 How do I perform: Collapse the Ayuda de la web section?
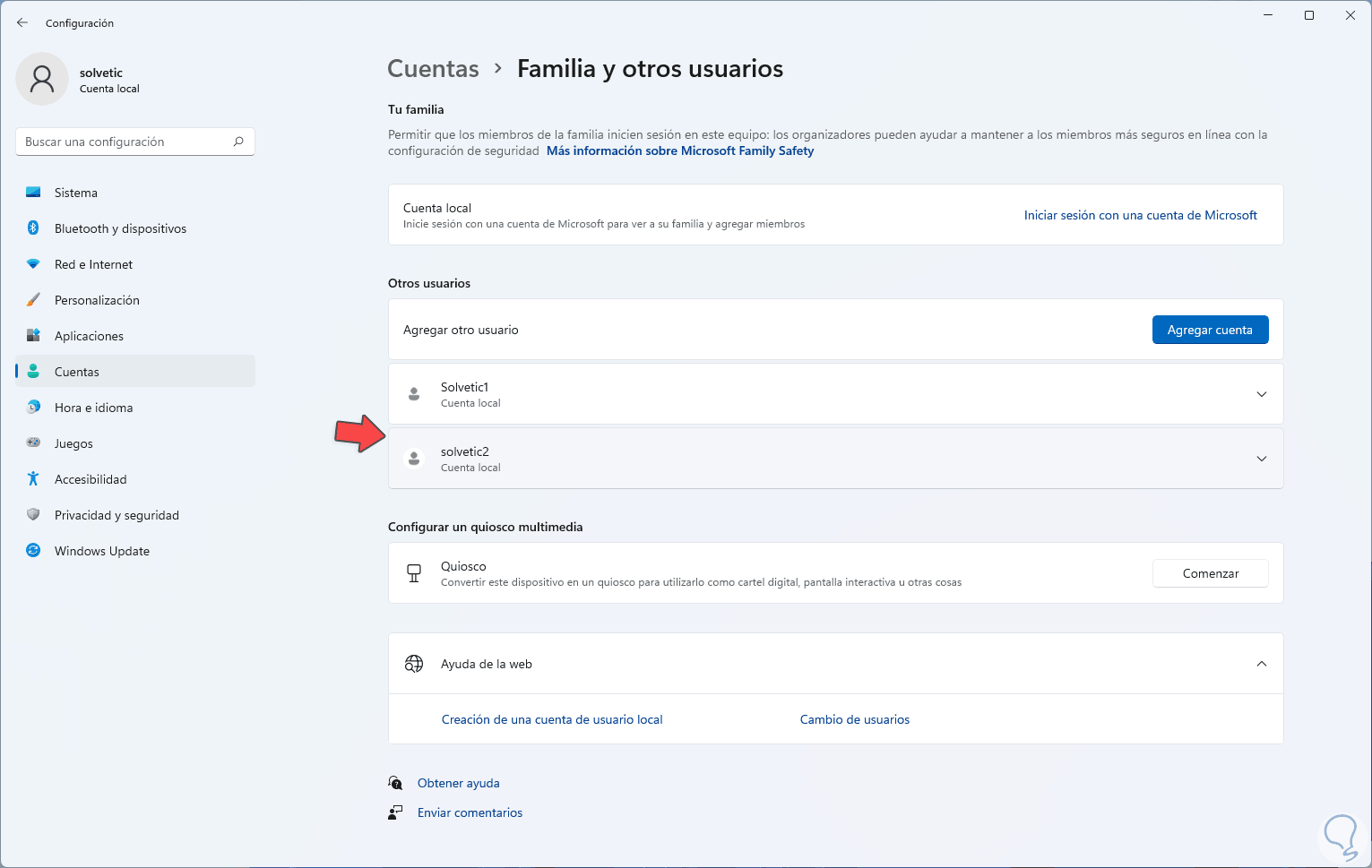[1261, 664]
